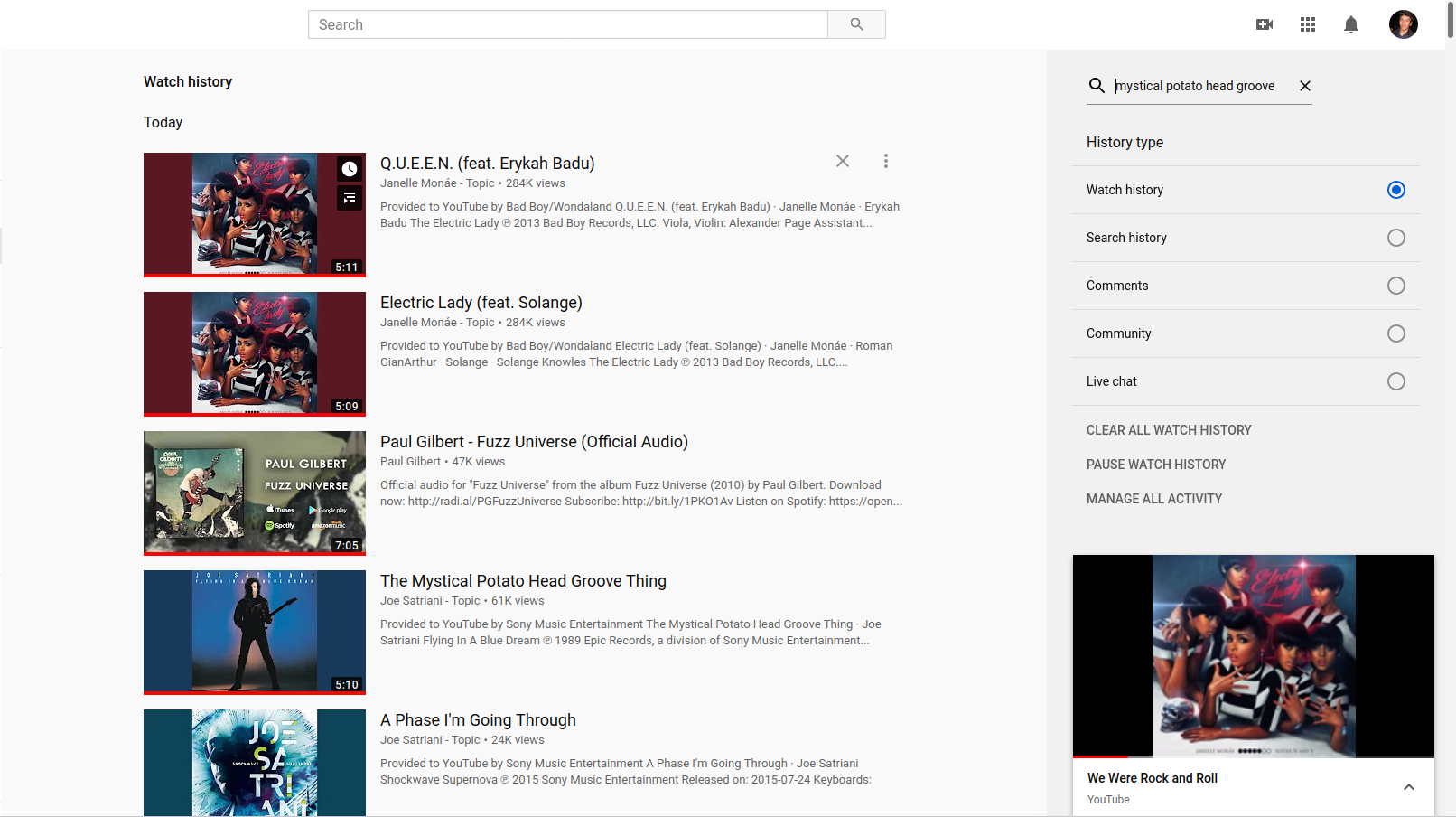Open Joe Satriani - Topic channel under Mystical Potato

(430, 601)
